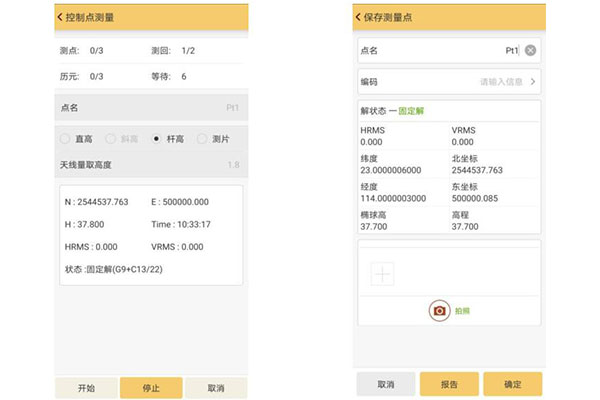
Task: Tap back arrow on 保存测量点 screen
Action: (x=360, y=17)
